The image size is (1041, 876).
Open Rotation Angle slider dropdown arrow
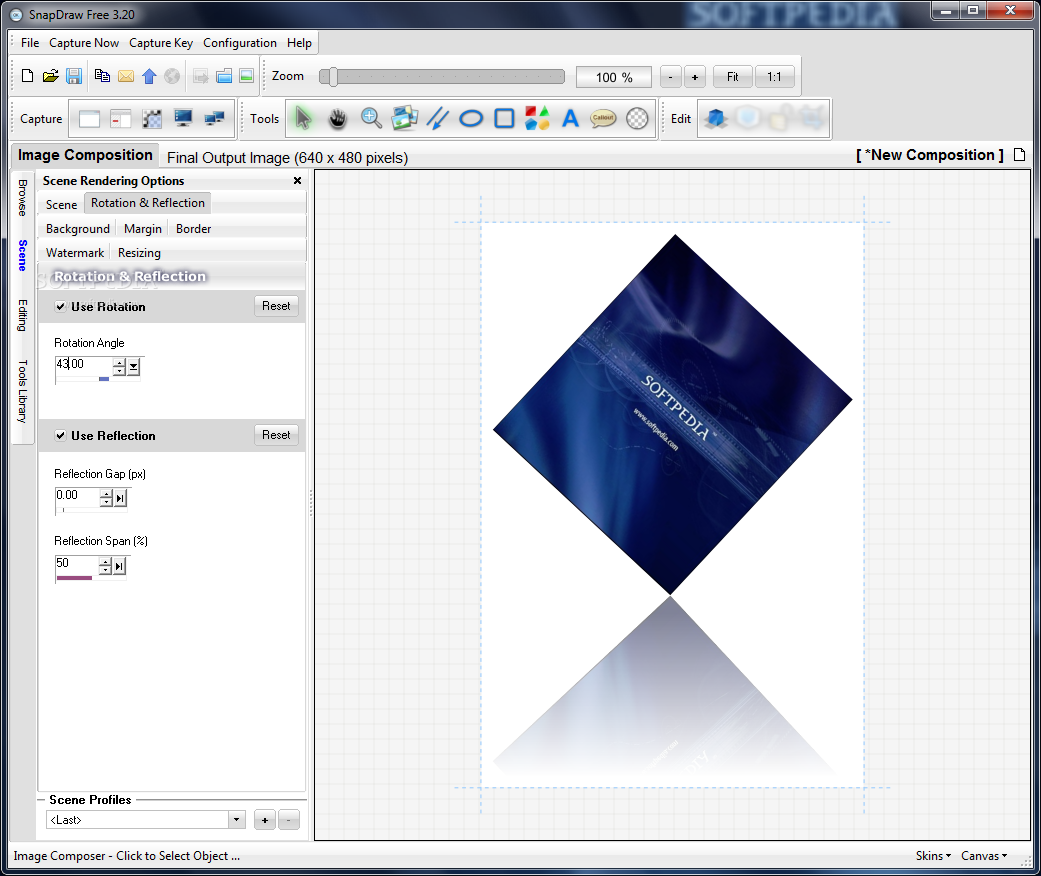pos(134,366)
